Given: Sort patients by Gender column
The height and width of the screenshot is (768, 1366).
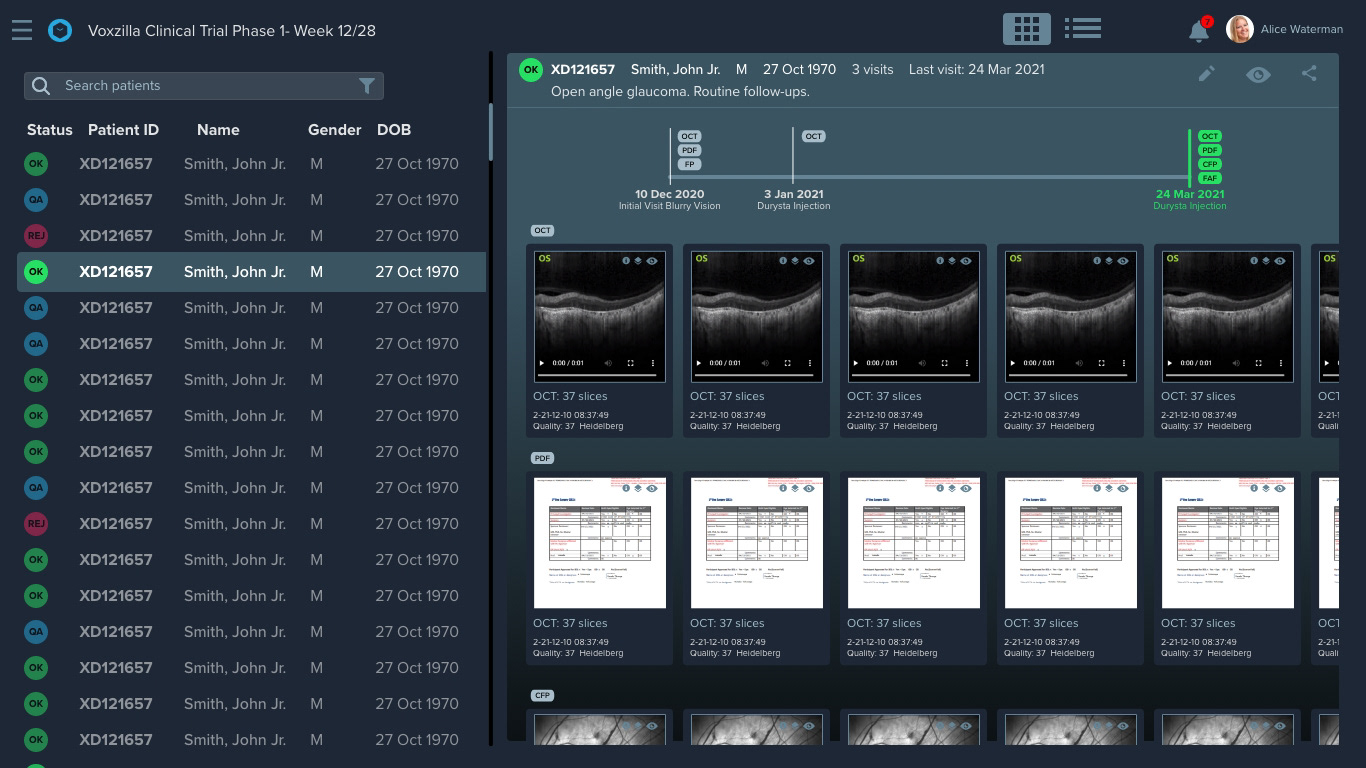Looking at the screenshot, I should (334, 130).
